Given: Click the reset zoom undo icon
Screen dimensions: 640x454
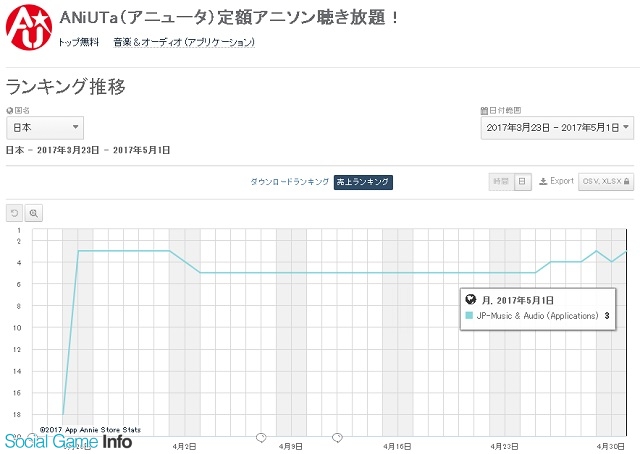Looking at the screenshot, I should [x=15, y=213].
